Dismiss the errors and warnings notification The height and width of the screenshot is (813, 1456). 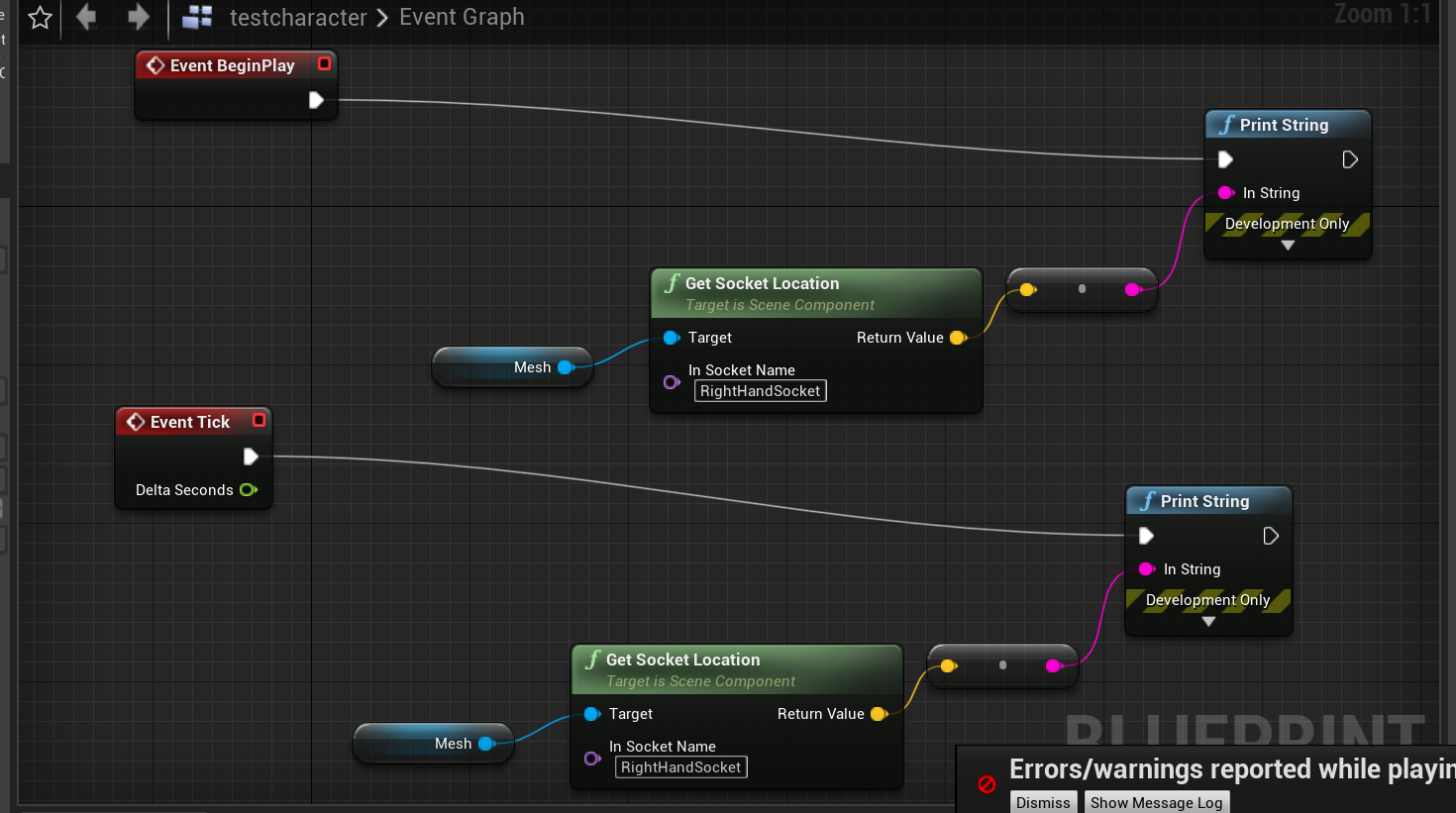[x=1043, y=802]
